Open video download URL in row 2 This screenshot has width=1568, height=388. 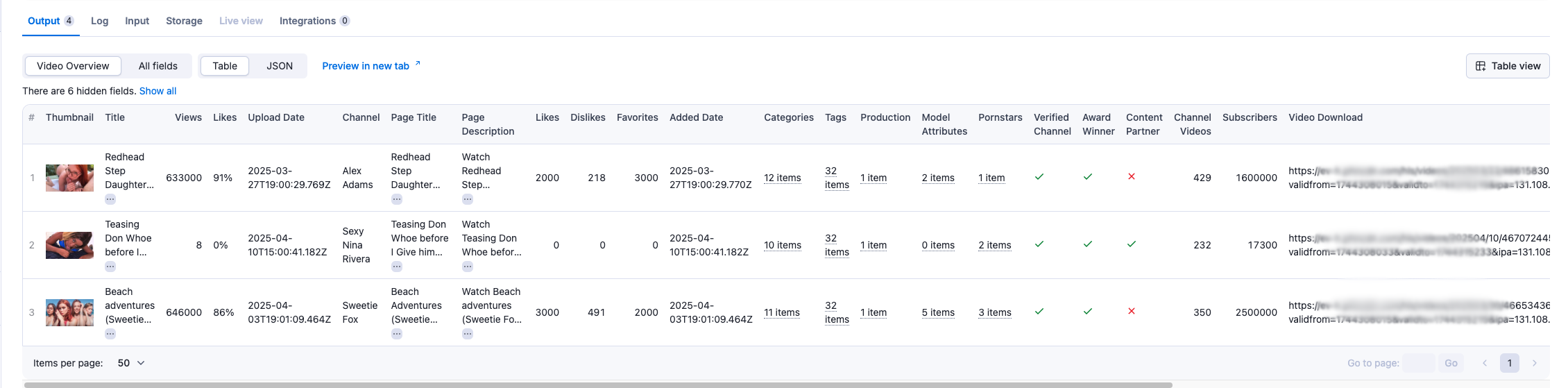[x=1419, y=245]
